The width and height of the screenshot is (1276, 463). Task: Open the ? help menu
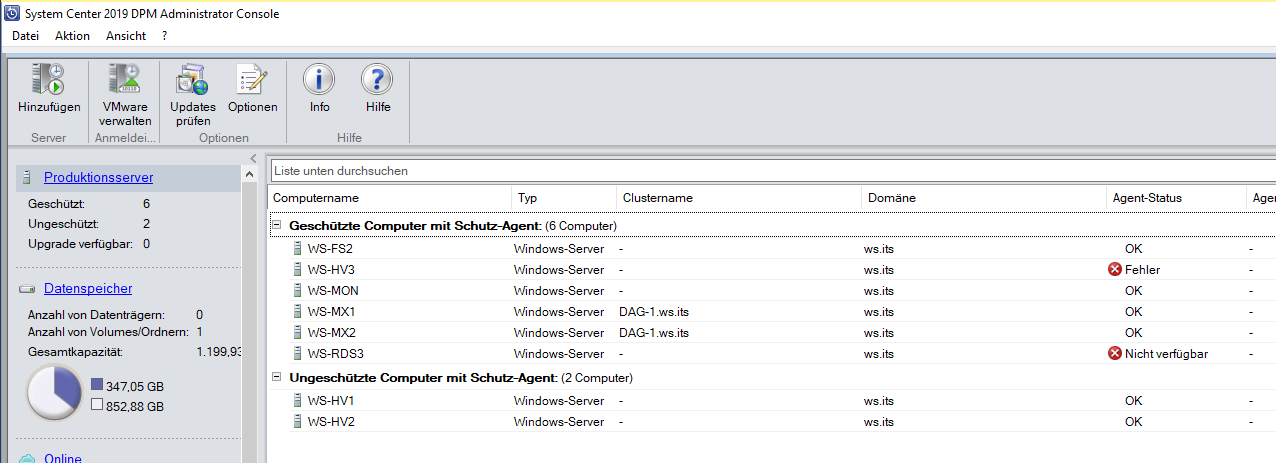(164, 36)
